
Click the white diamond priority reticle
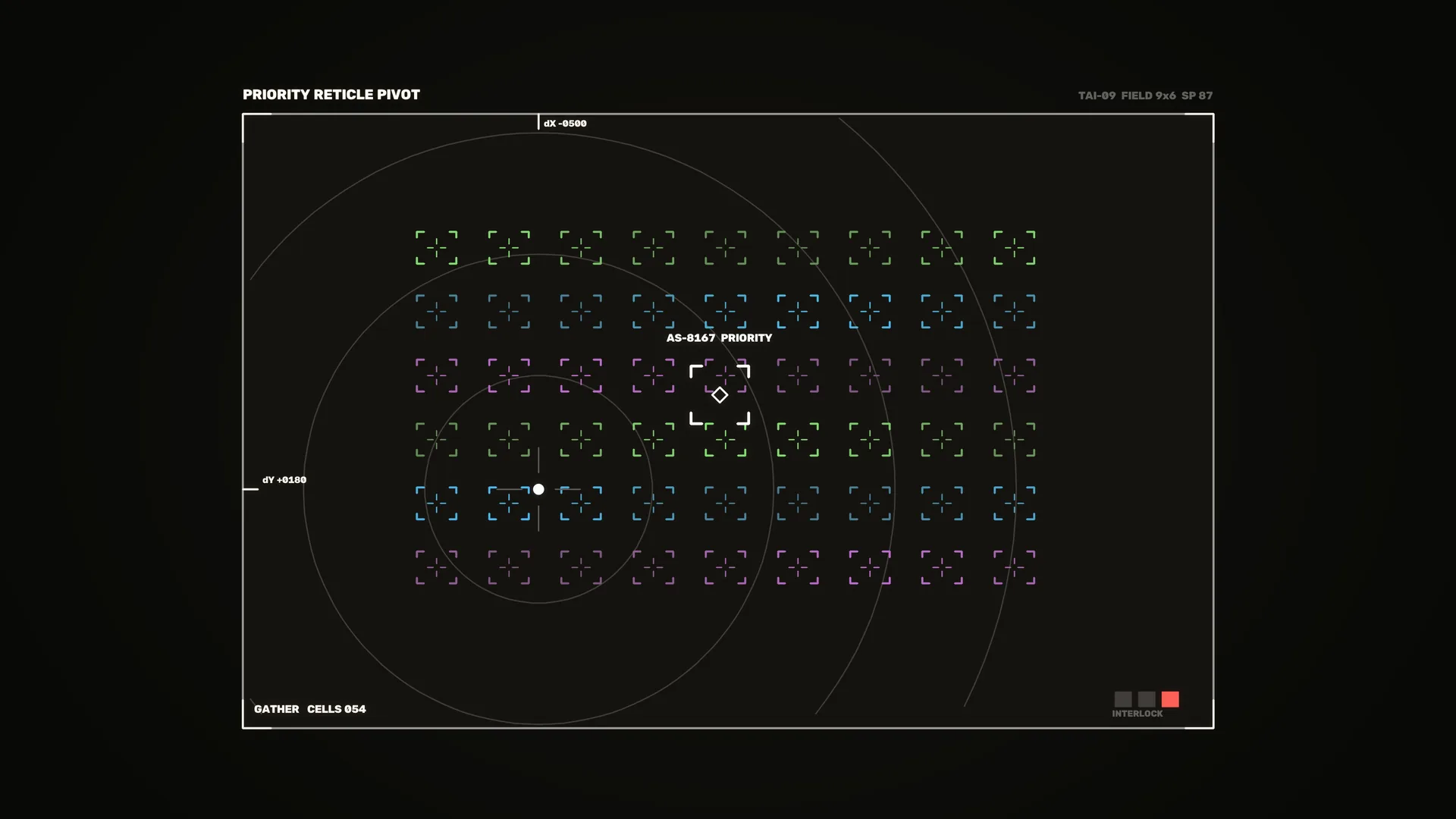point(720,395)
